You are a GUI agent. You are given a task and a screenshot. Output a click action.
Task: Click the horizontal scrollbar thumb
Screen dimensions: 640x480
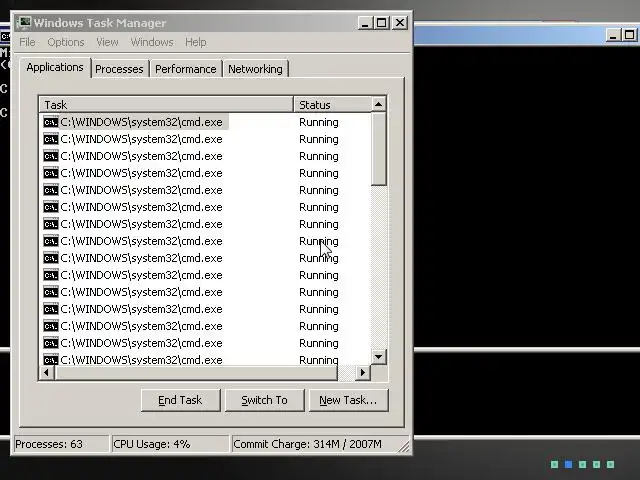click(x=196, y=372)
